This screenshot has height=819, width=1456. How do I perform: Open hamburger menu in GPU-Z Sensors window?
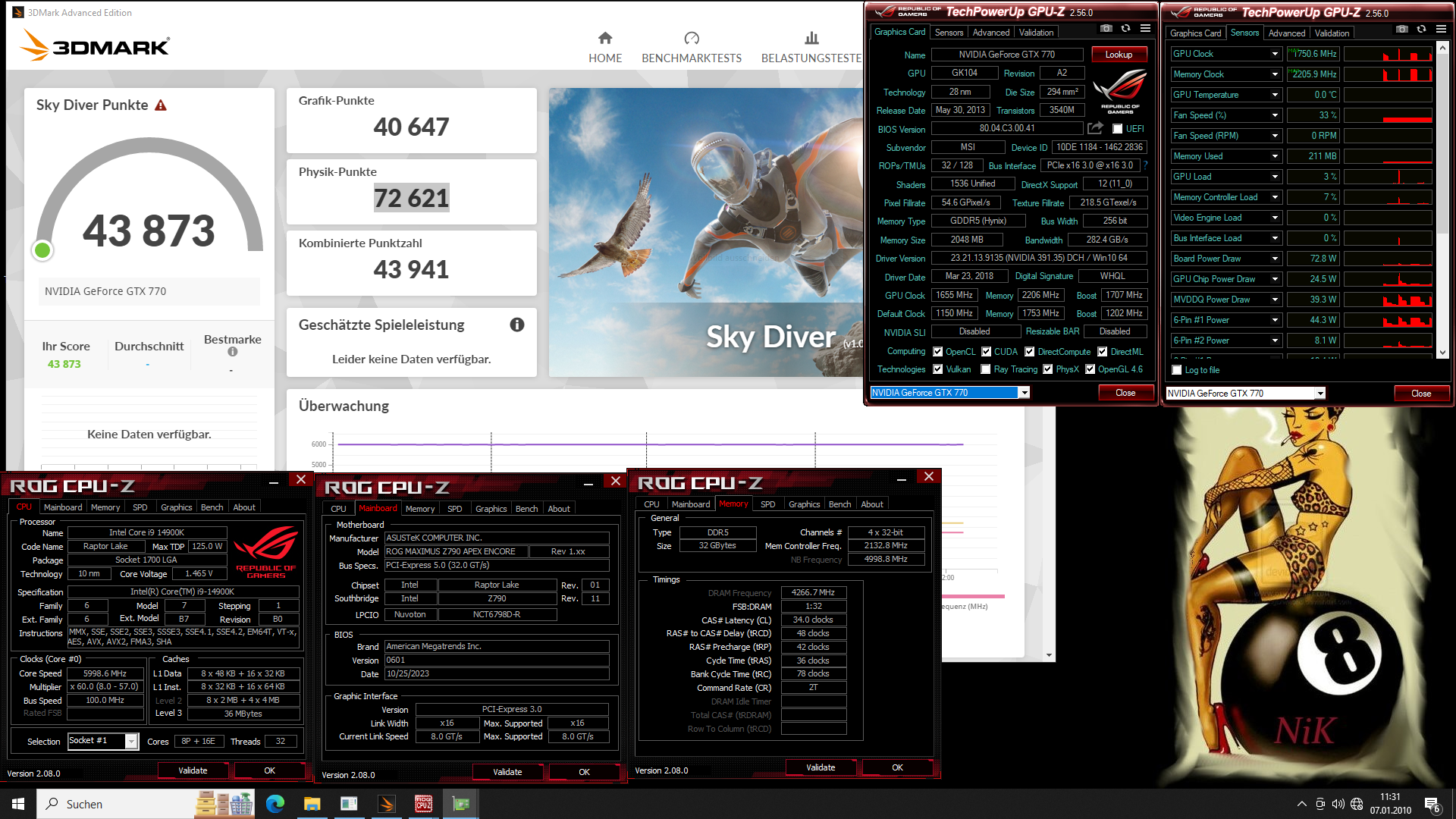[1442, 30]
